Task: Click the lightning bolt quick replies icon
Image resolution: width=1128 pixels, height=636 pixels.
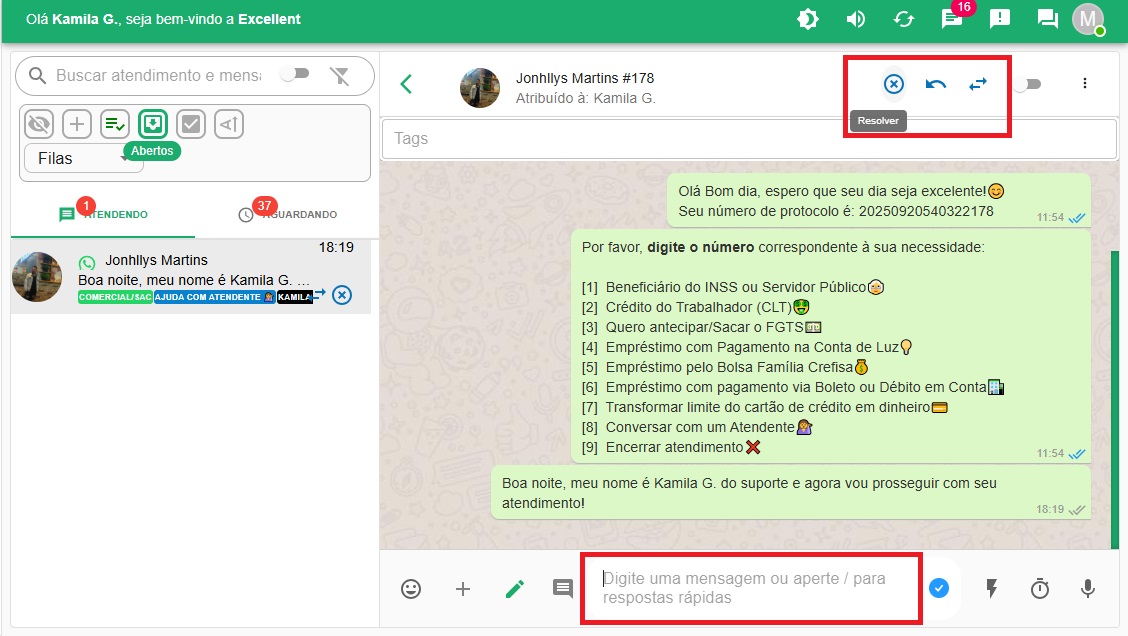Action: pyautogui.click(x=992, y=589)
